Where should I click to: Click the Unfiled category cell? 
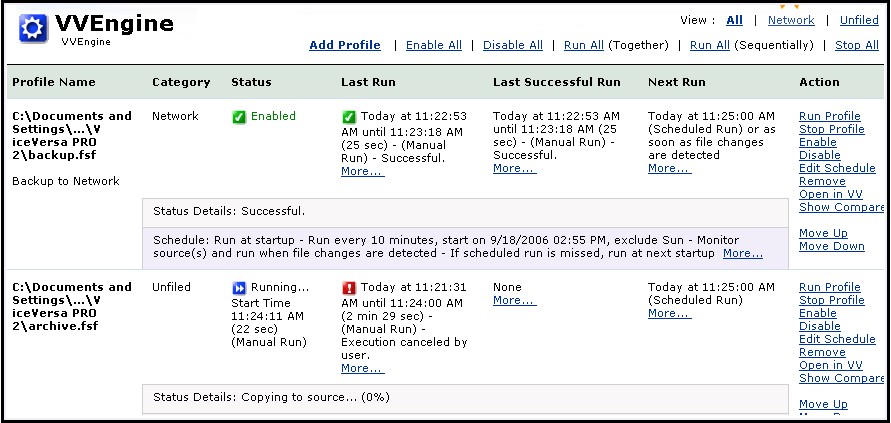point(171,287)
